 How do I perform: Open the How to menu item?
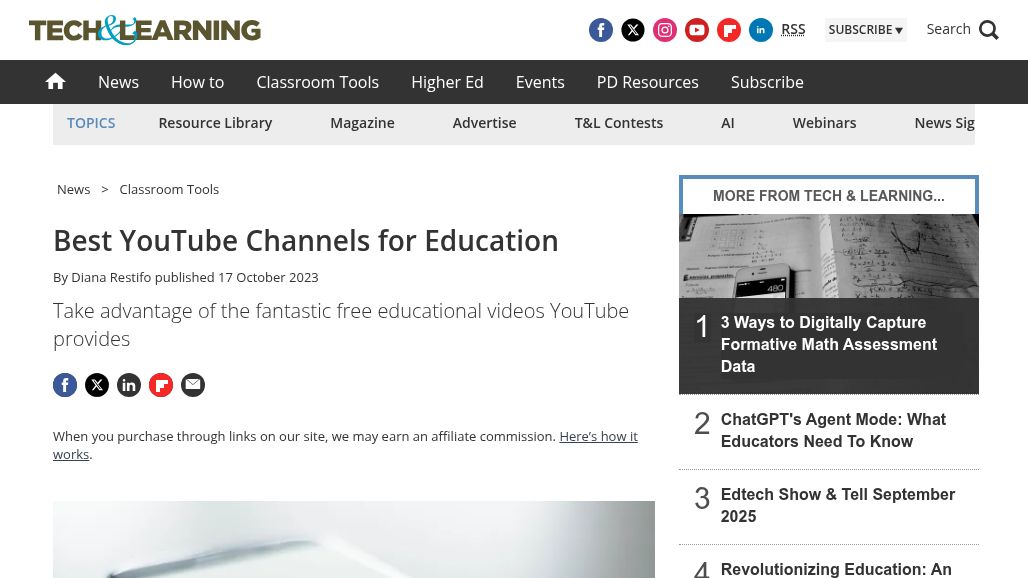tap(197, 82)
